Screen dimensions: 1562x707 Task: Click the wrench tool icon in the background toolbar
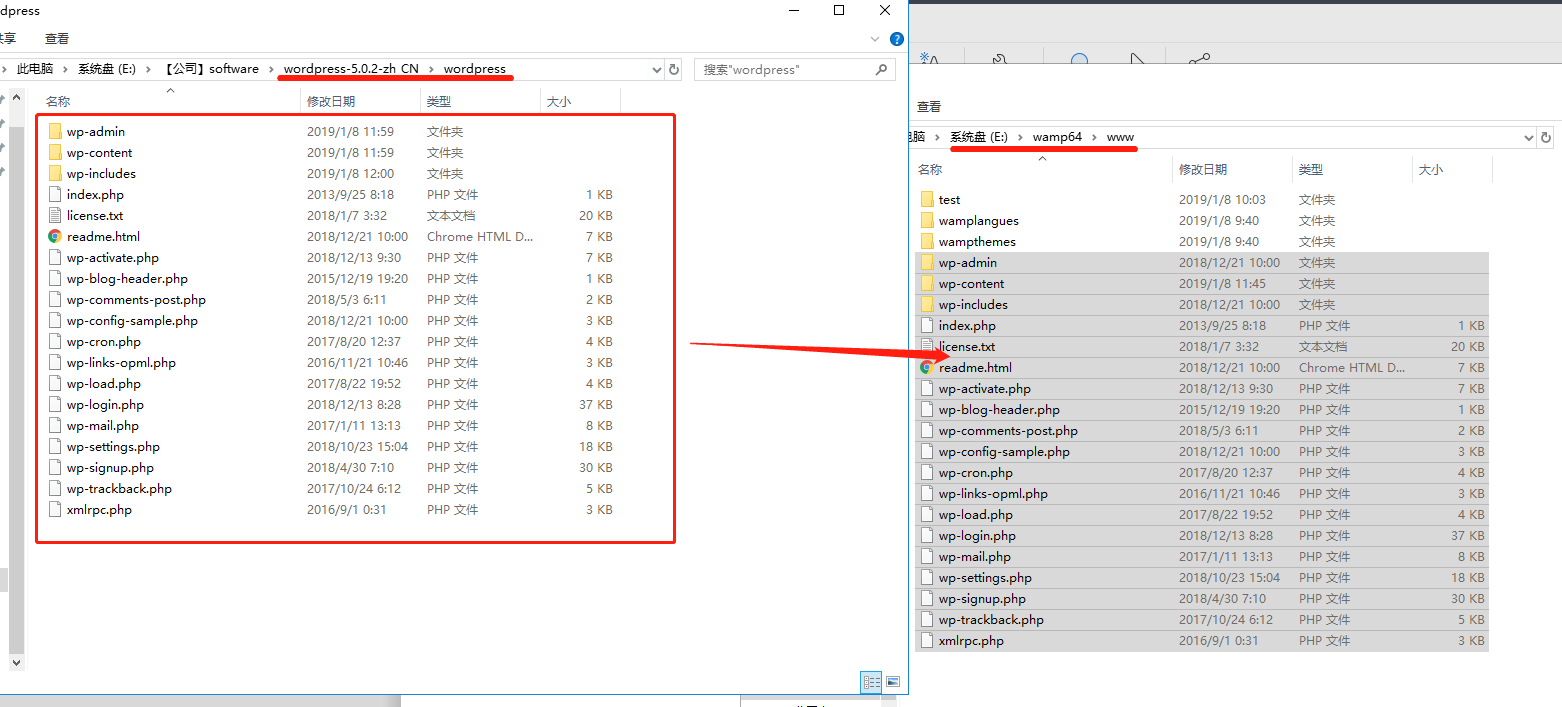coord(998,61)
